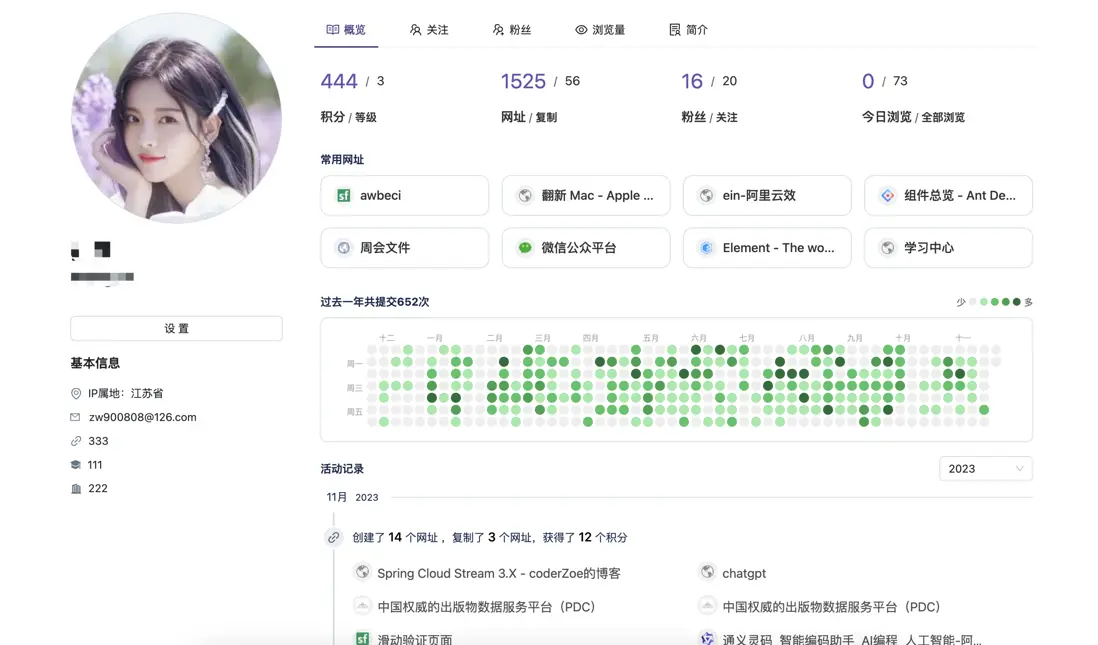Click the person icon on 粉丝 tab
This screenshot has height=645, width=1098.
[x=498, y=29]
